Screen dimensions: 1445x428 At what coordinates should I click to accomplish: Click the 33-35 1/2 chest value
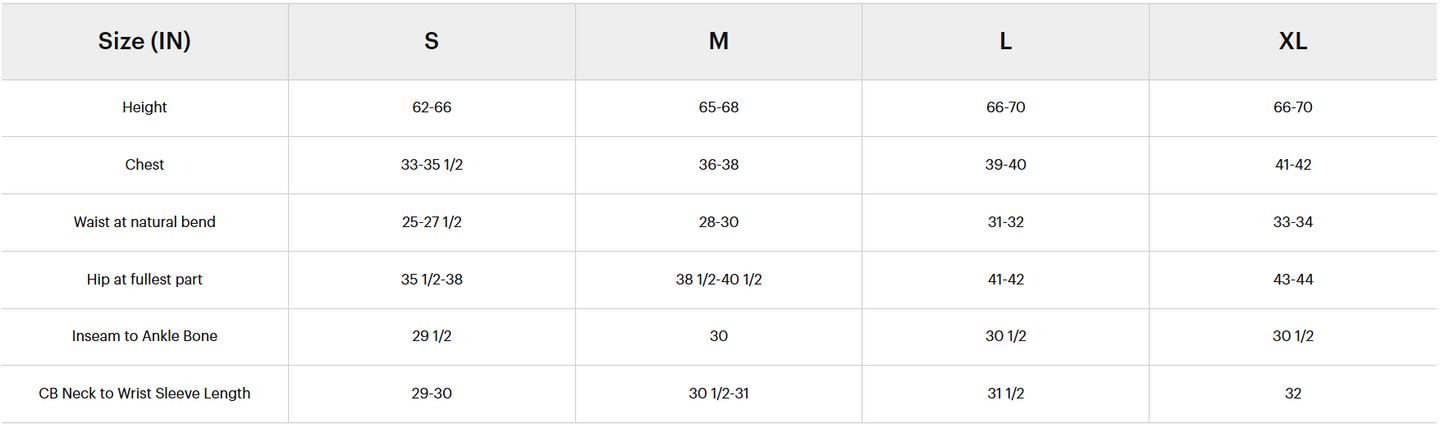coord(432,165)
